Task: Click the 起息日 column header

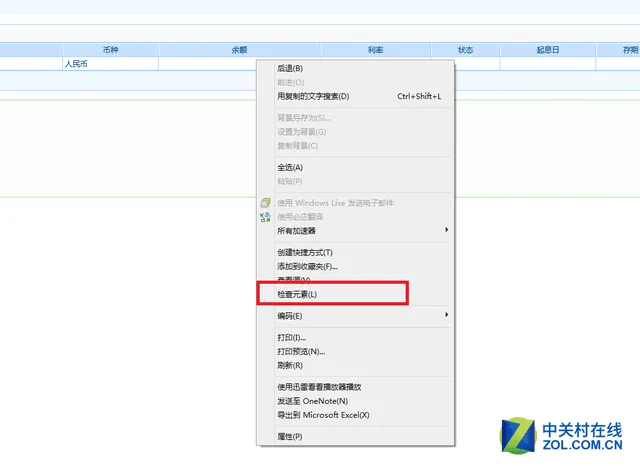Action: click(548, 50)
